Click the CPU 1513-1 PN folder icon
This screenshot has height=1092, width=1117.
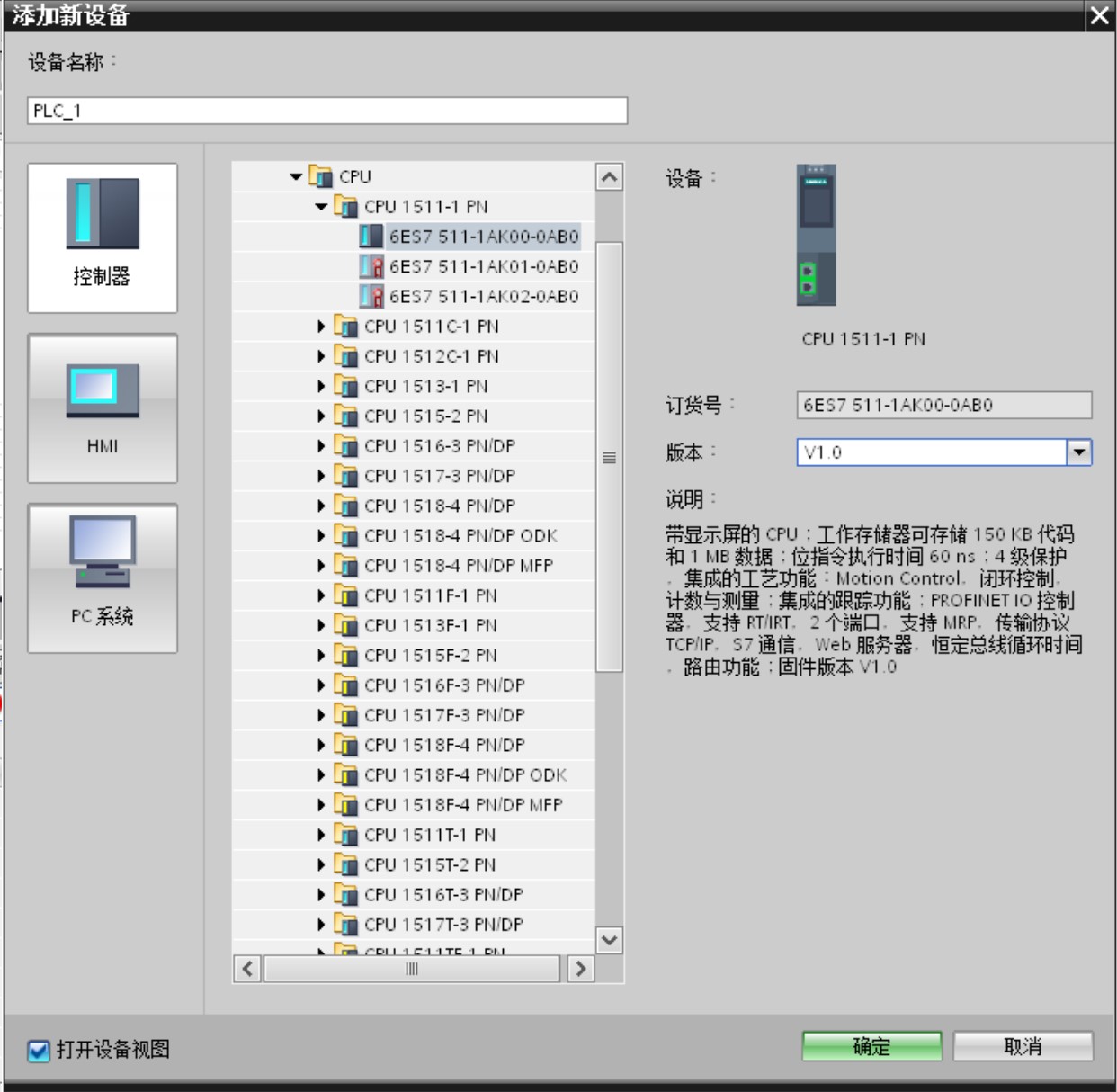coord(346,386)
